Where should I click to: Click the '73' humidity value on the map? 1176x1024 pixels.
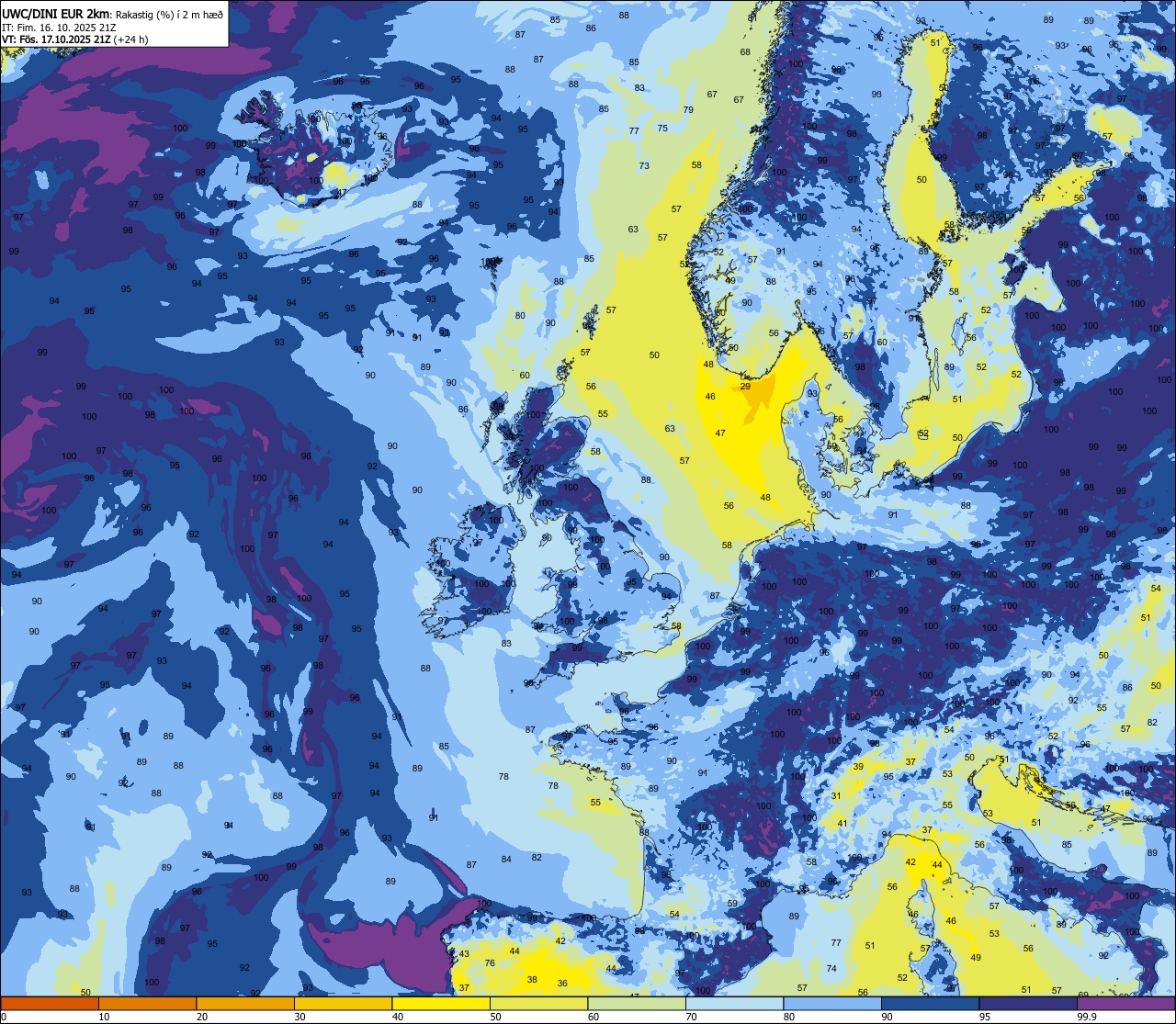tap(644, 166)
